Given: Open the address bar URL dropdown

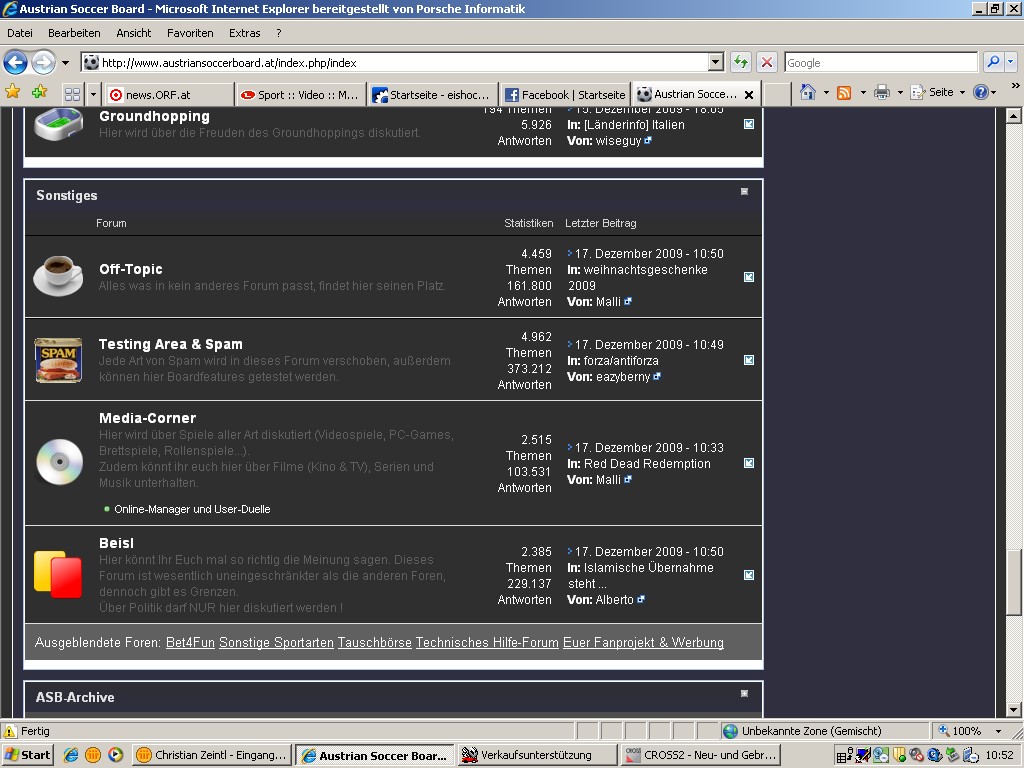Looking at the screenshot, I should 715,62.
